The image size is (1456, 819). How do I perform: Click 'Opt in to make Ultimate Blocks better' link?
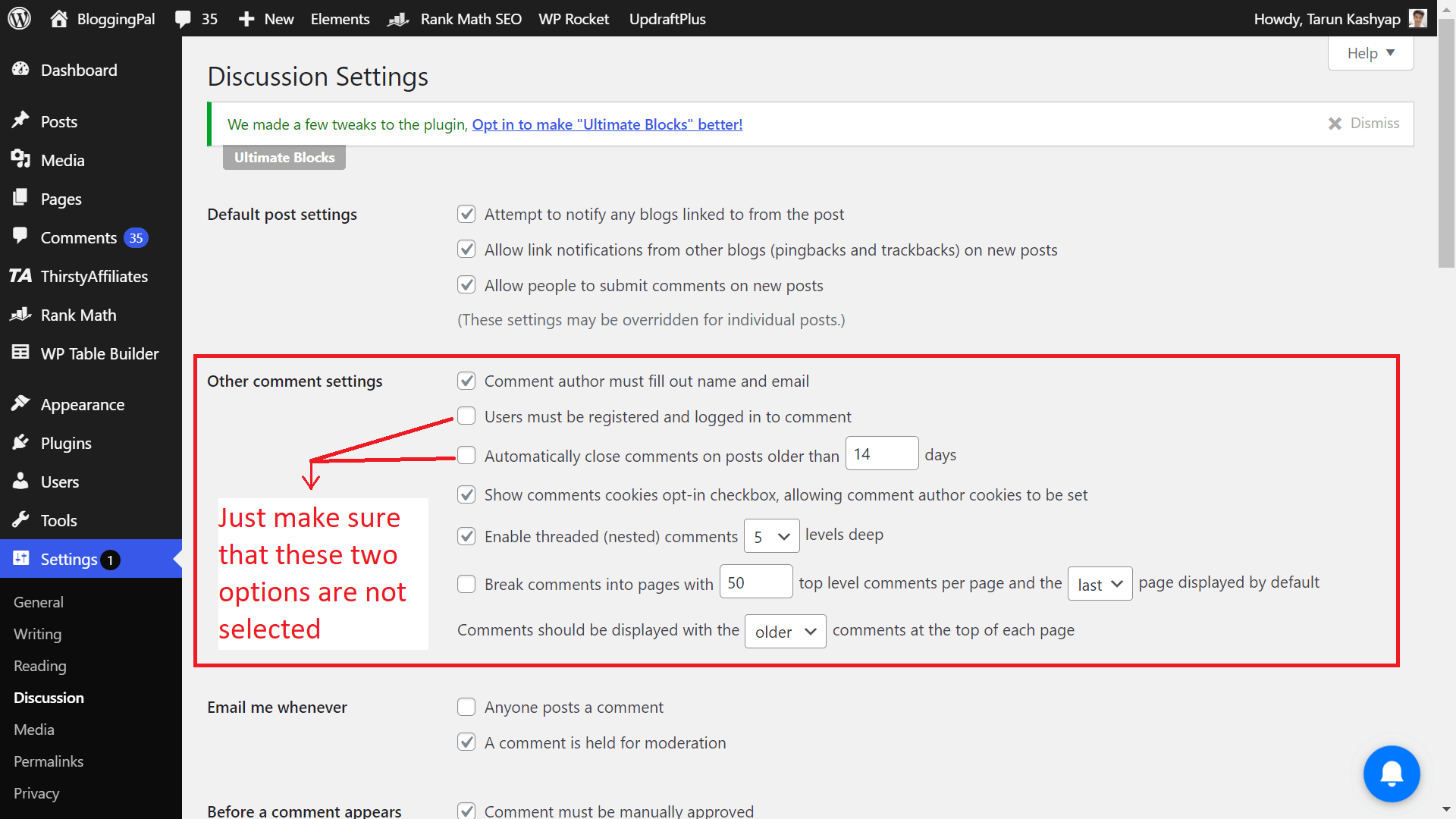608,123
